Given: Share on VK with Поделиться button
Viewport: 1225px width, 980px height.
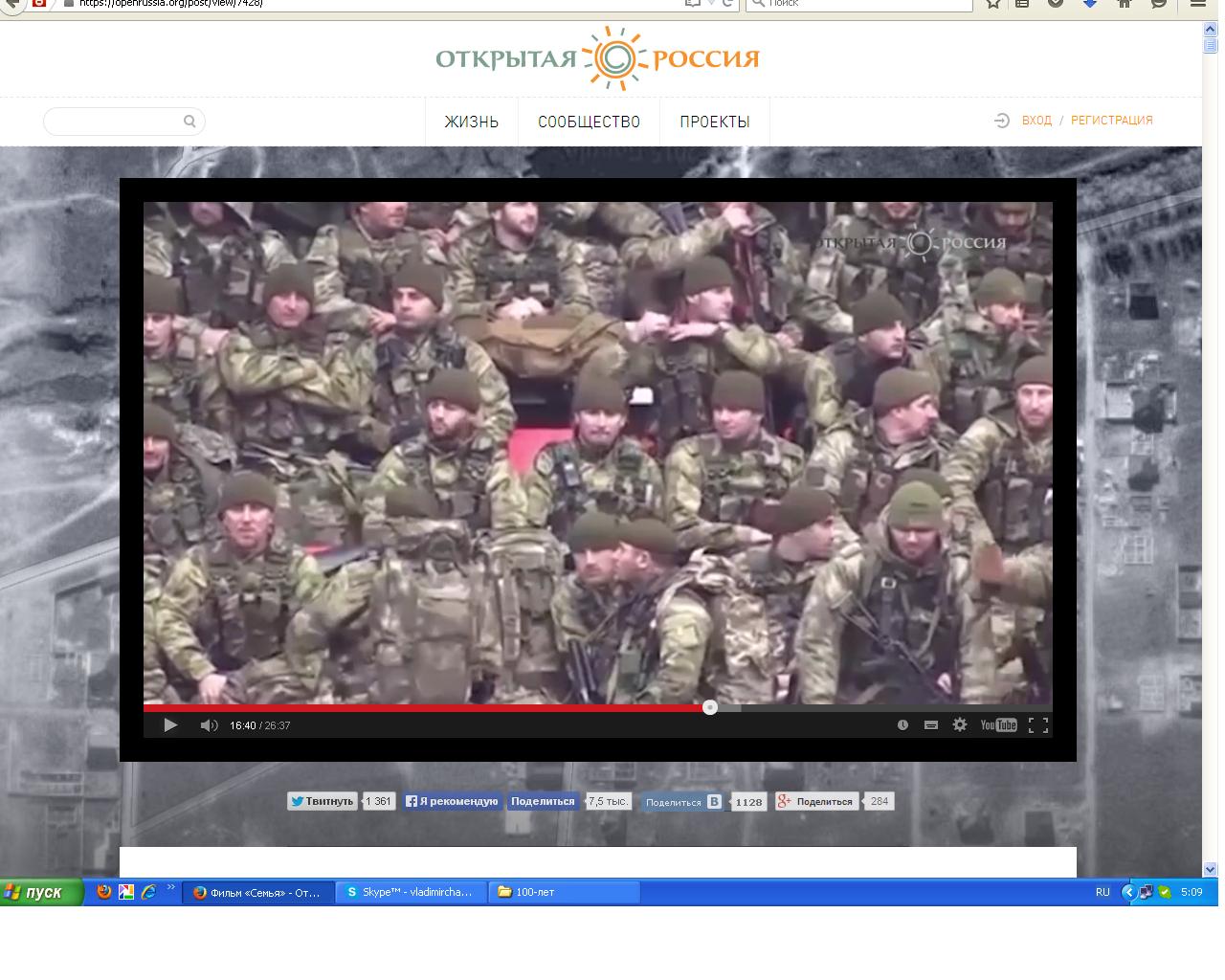Looking at the screenshot, I should point(683,802).
